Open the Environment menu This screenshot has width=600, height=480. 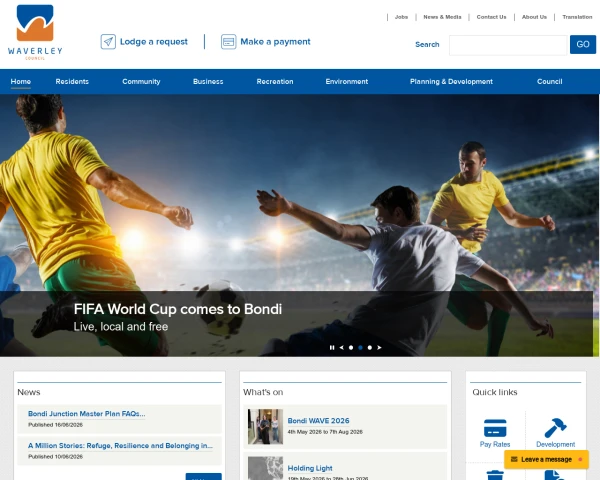347,82
